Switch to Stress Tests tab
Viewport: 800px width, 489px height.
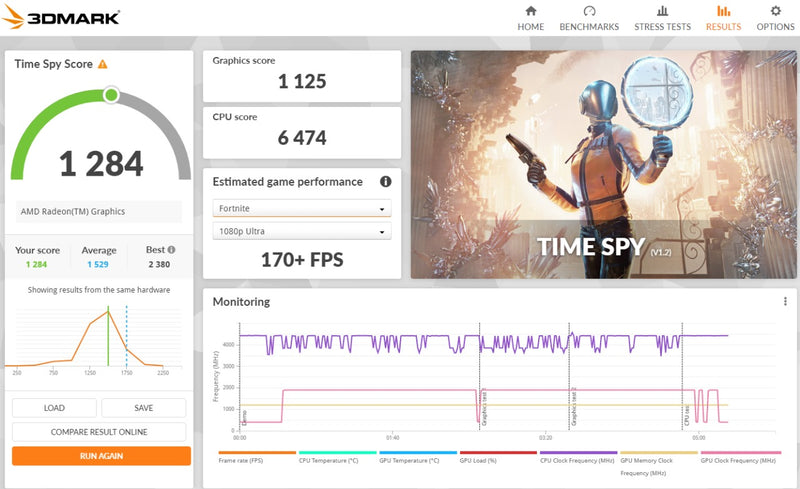coord(662,18)
